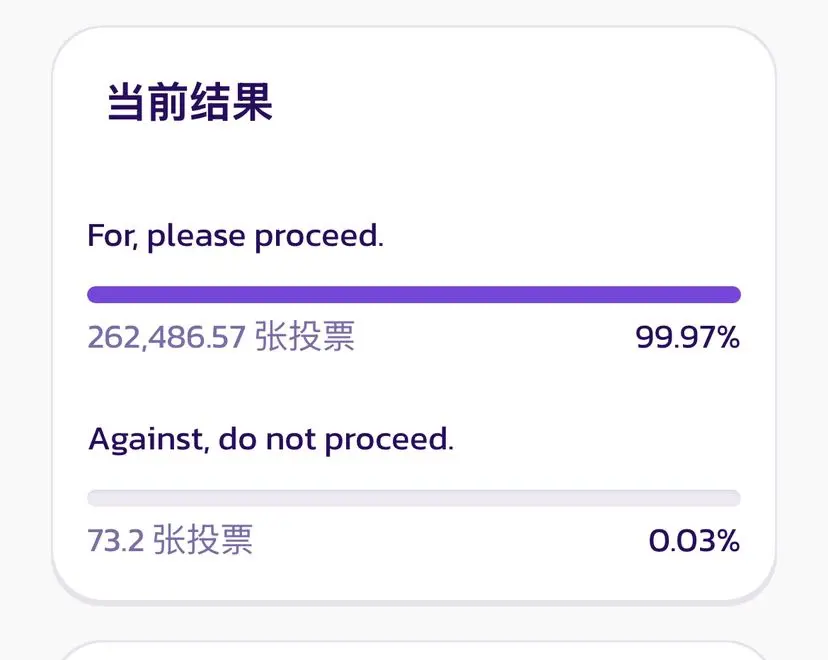Click the "73.2 张投票" vote count
Image resolution: width=828 pixels, height=660 pixels.
coord(170,541)
